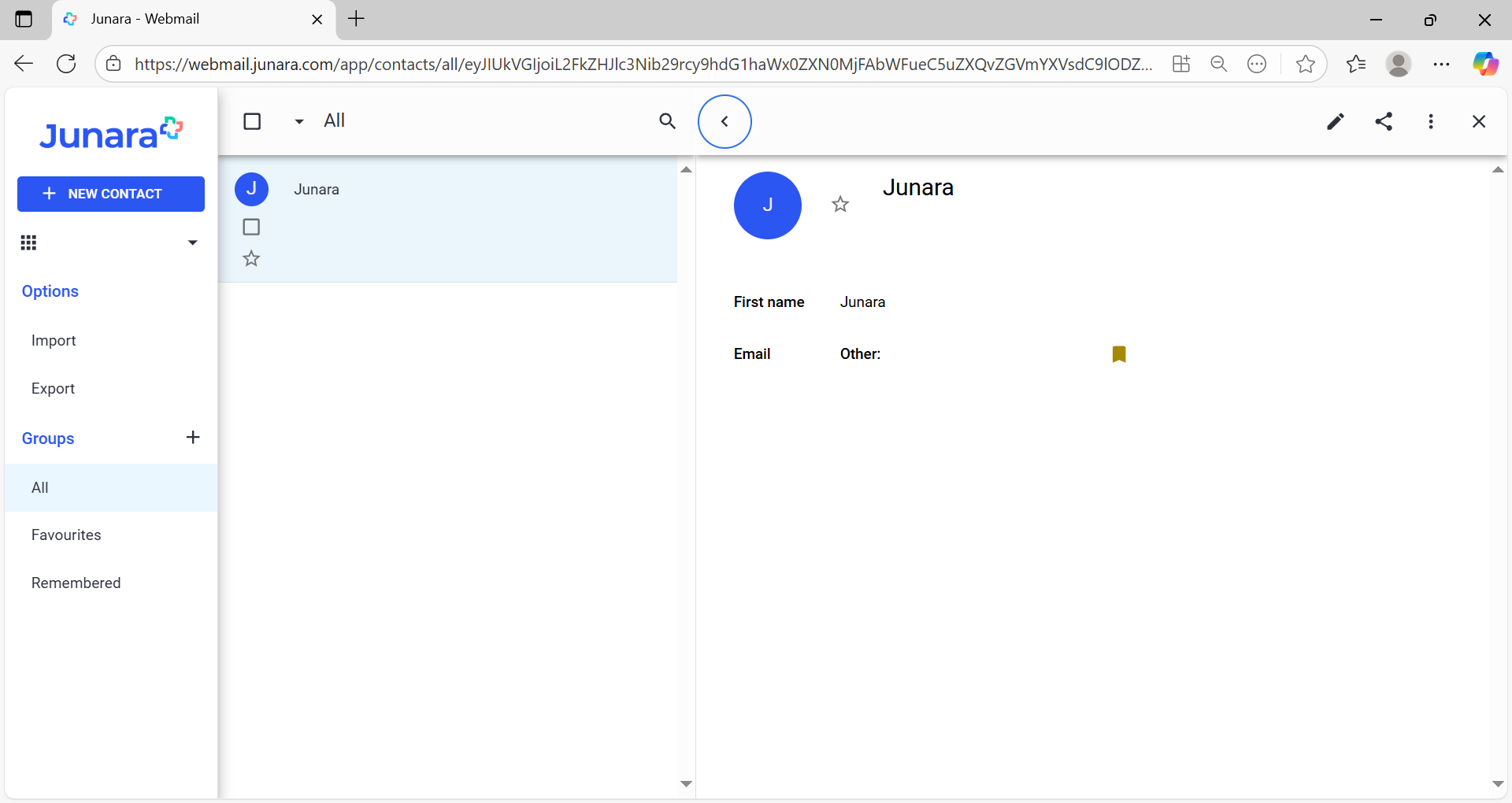Click the details panel scroll down arrow
The height and width of the screenshot is (803, 1512).
[x=1498, y=784]
